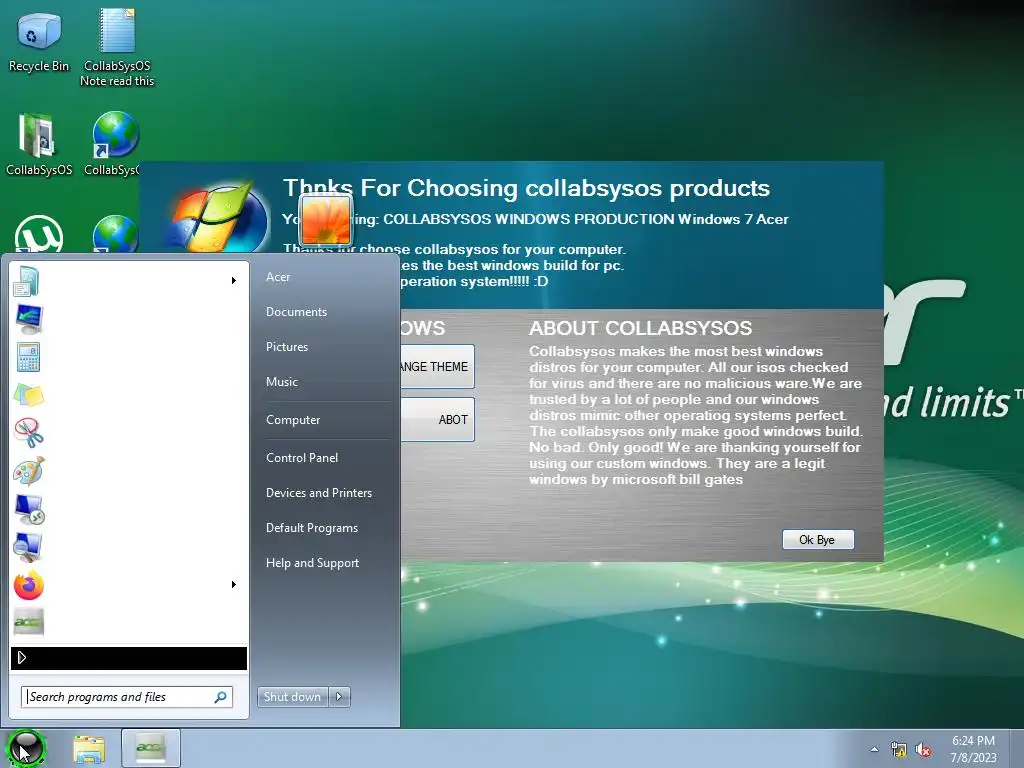Open Windows Explorer from the taskbar
This screenshot has height=768, width=1024.
(x=89, y=749)
